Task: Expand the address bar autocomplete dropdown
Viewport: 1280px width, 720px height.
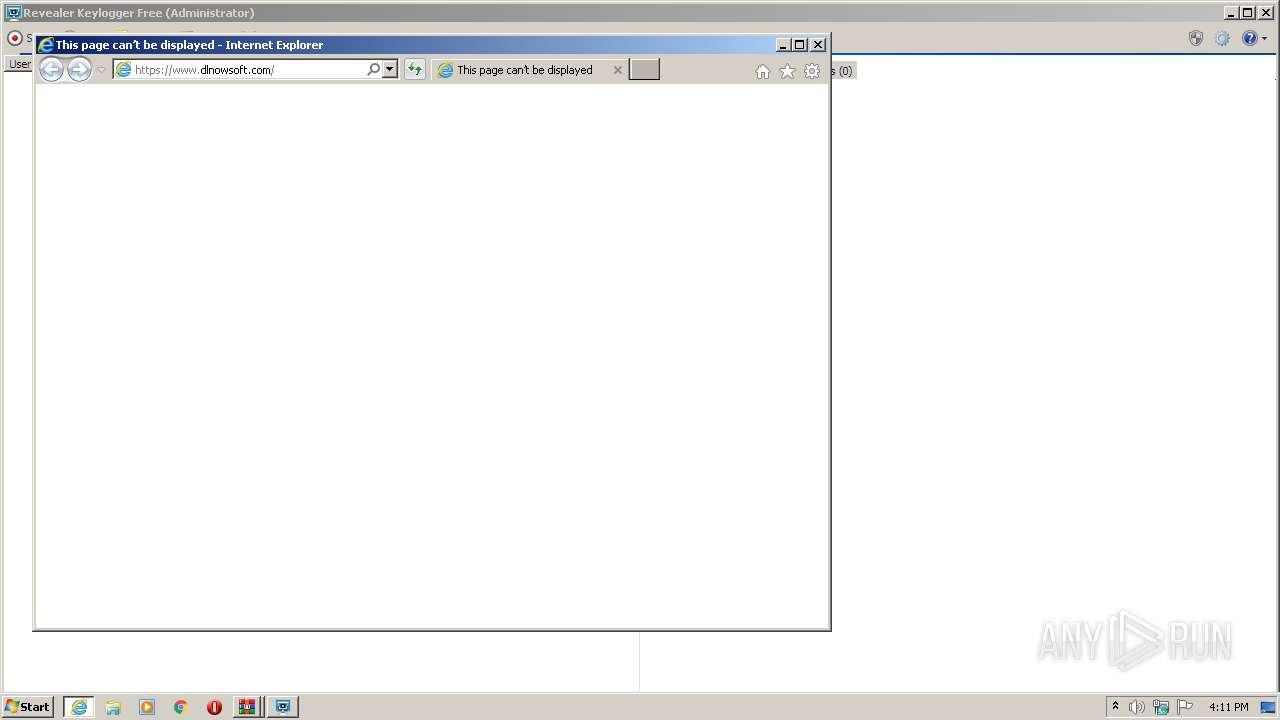Action: (390, 70)
